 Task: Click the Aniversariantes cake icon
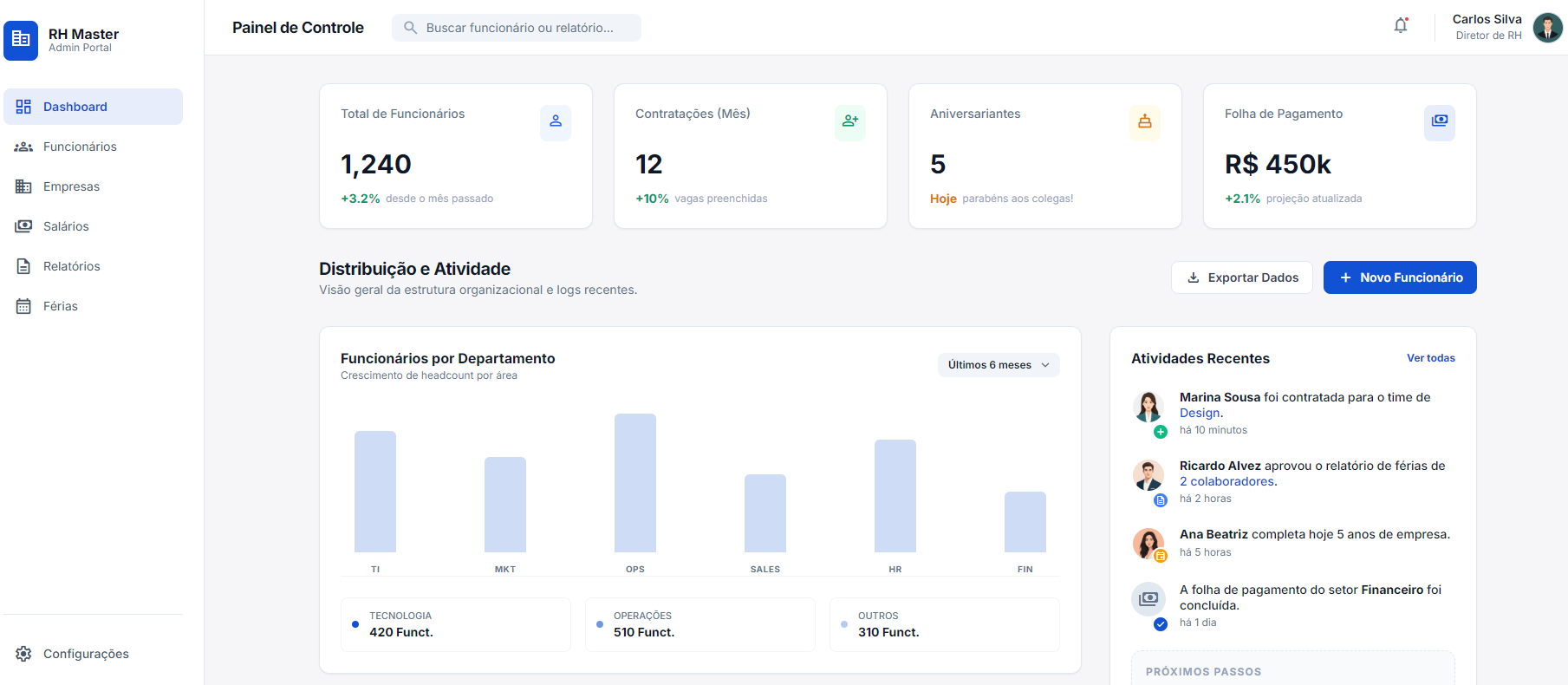[1144, 122]
